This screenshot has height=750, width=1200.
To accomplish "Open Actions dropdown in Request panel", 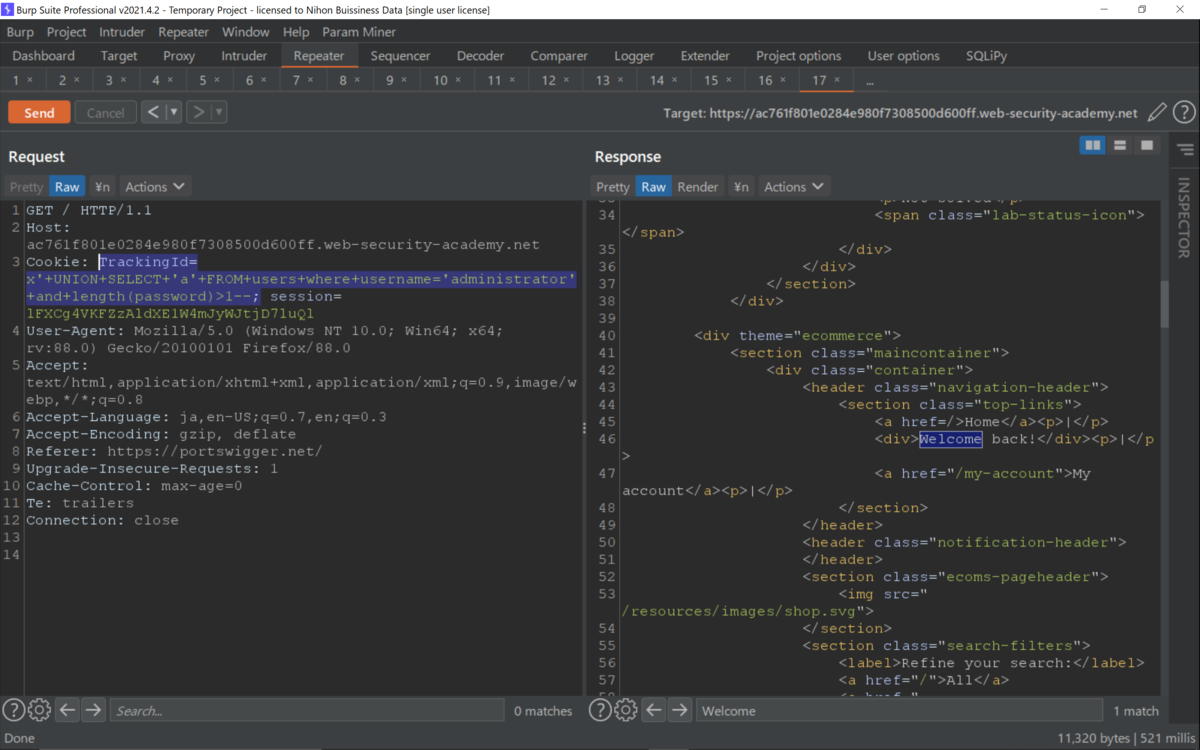I will pyautogui.click(x=155, y=186).
